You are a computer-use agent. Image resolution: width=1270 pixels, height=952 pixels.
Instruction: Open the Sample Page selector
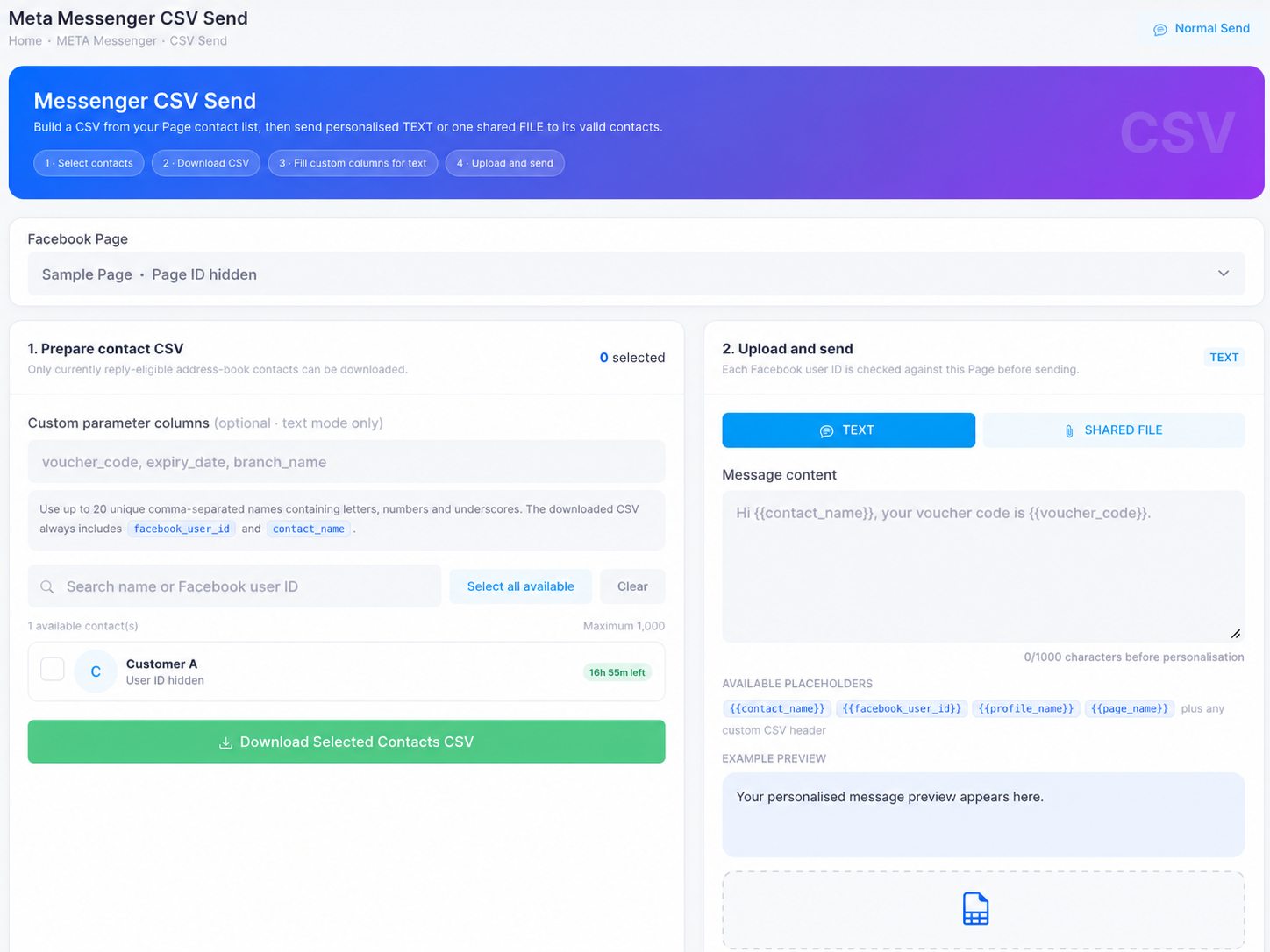[636, 274]
